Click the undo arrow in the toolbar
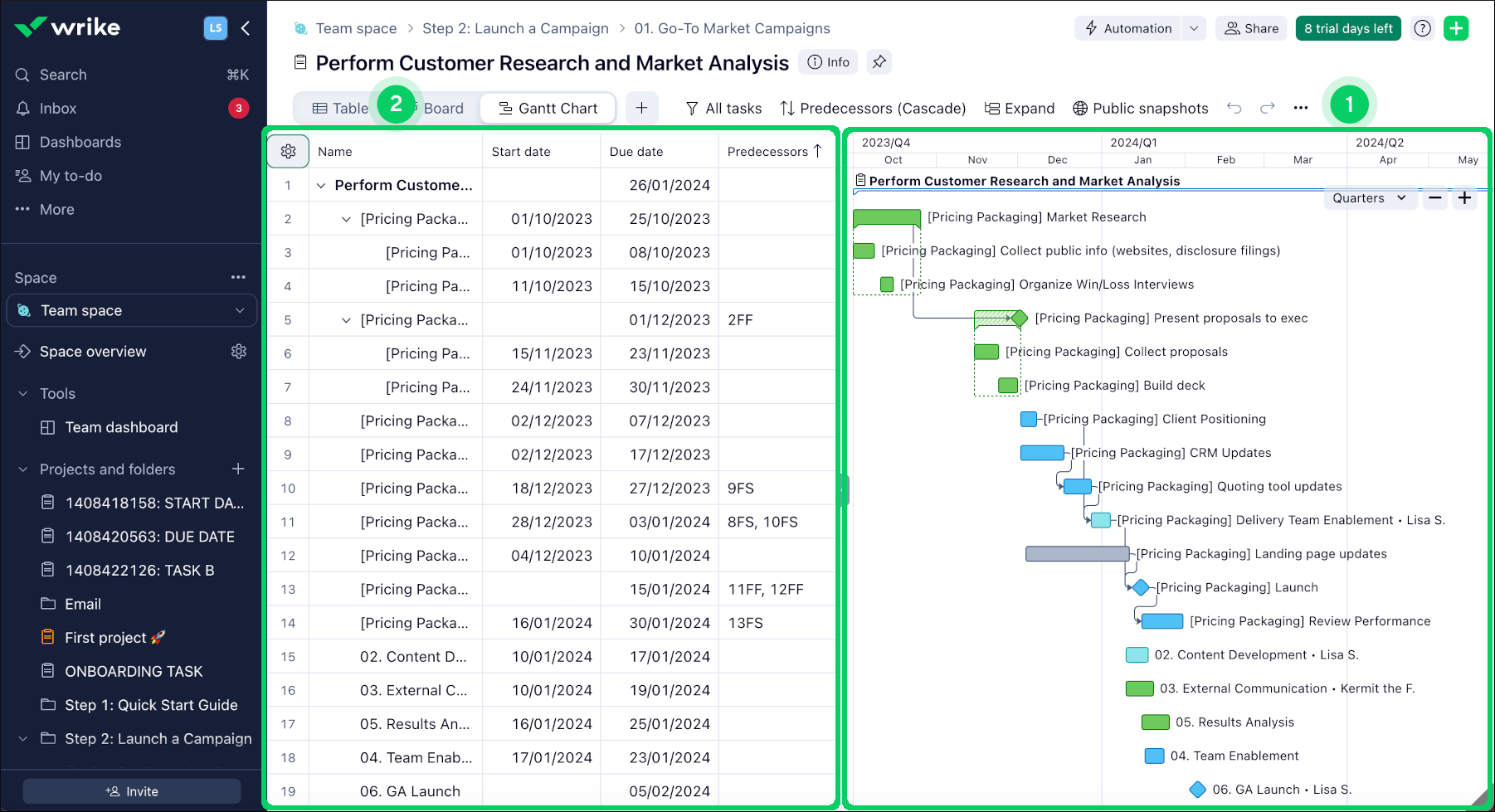Screen dimensions: 1495x812 (x=1234, y=109)
